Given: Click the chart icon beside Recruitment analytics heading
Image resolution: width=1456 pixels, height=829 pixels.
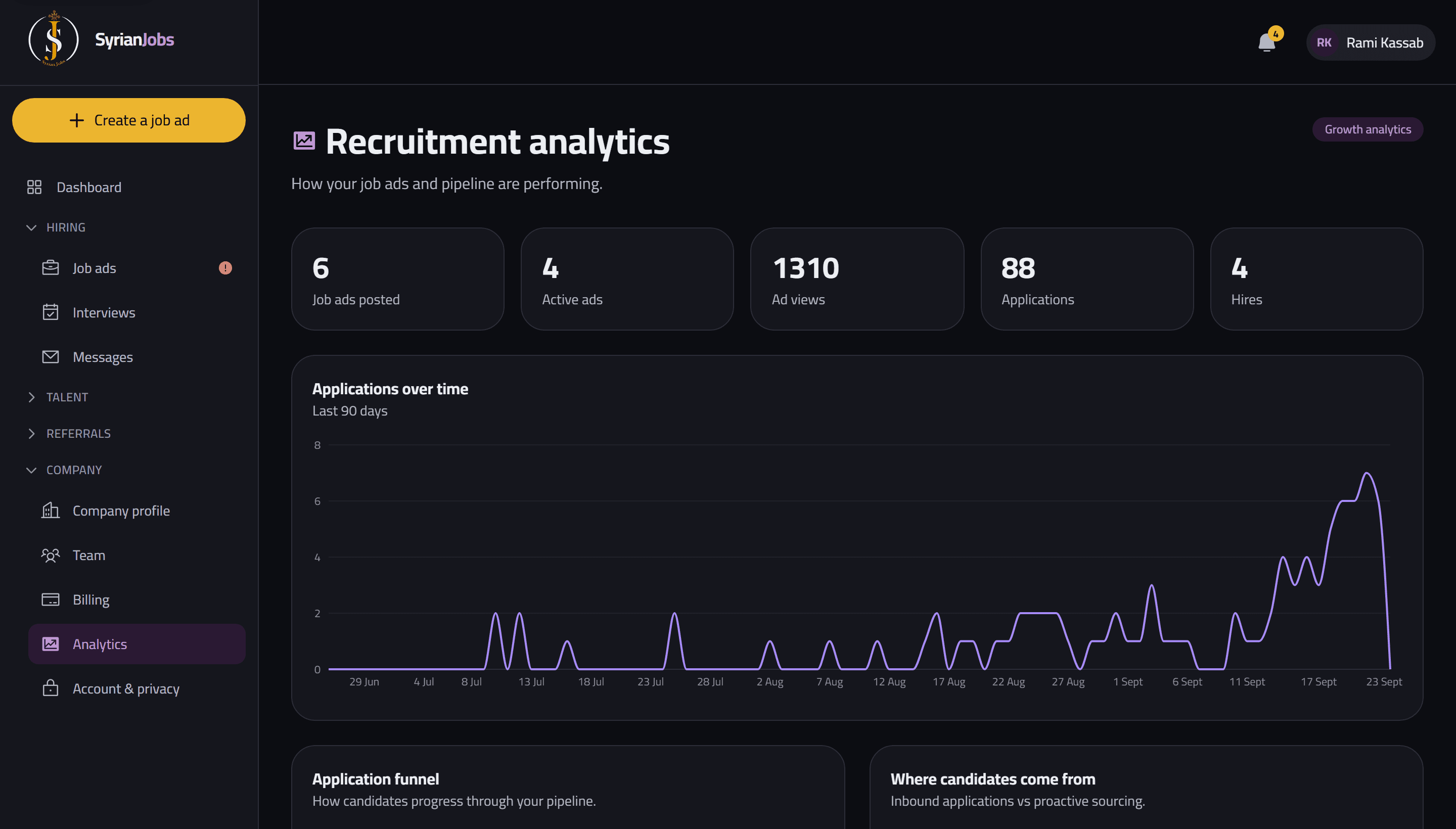Looking at the screenshot, I should click(304, 141).
